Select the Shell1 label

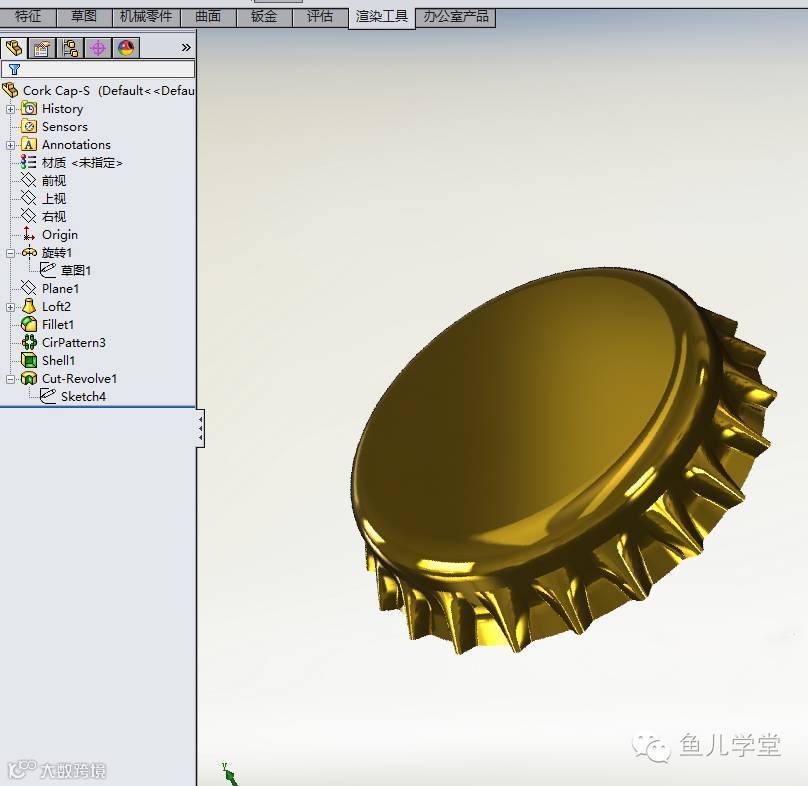58,361
